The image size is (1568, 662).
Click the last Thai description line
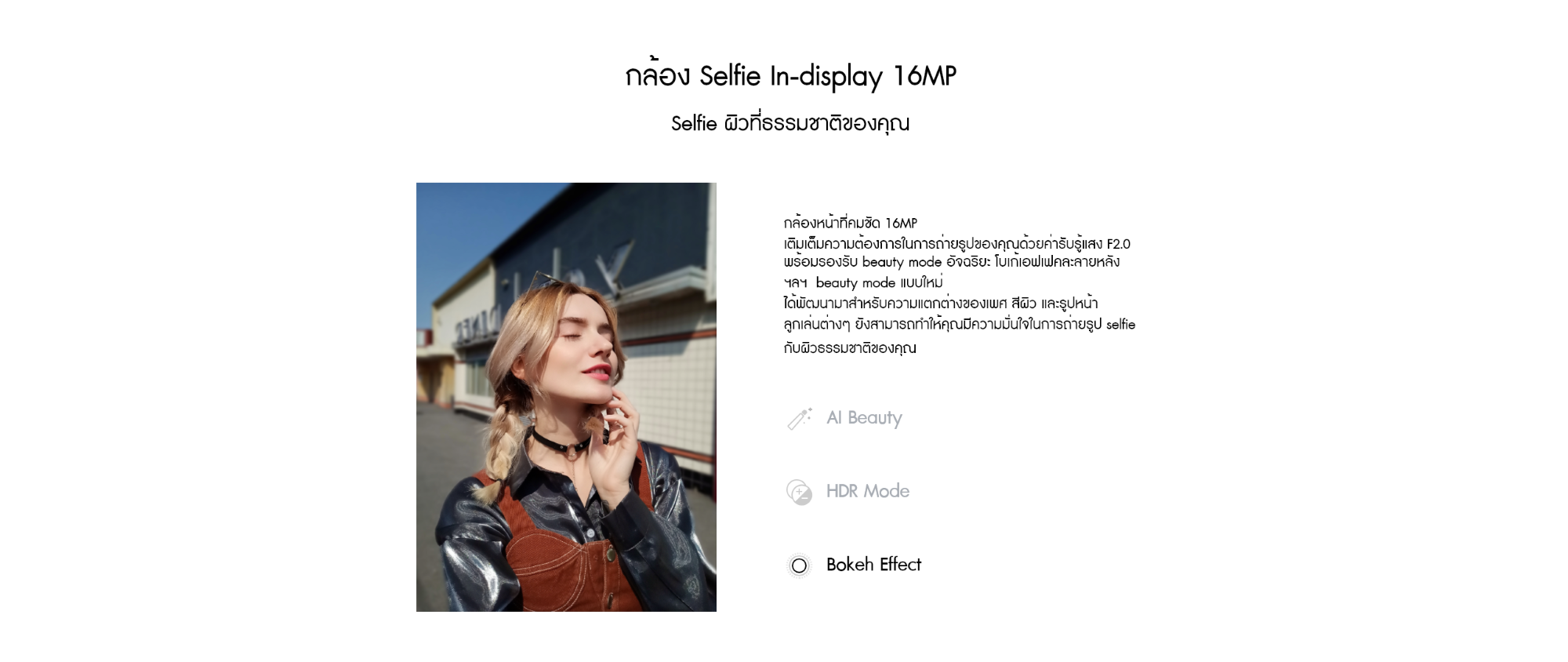pos(850,347)
